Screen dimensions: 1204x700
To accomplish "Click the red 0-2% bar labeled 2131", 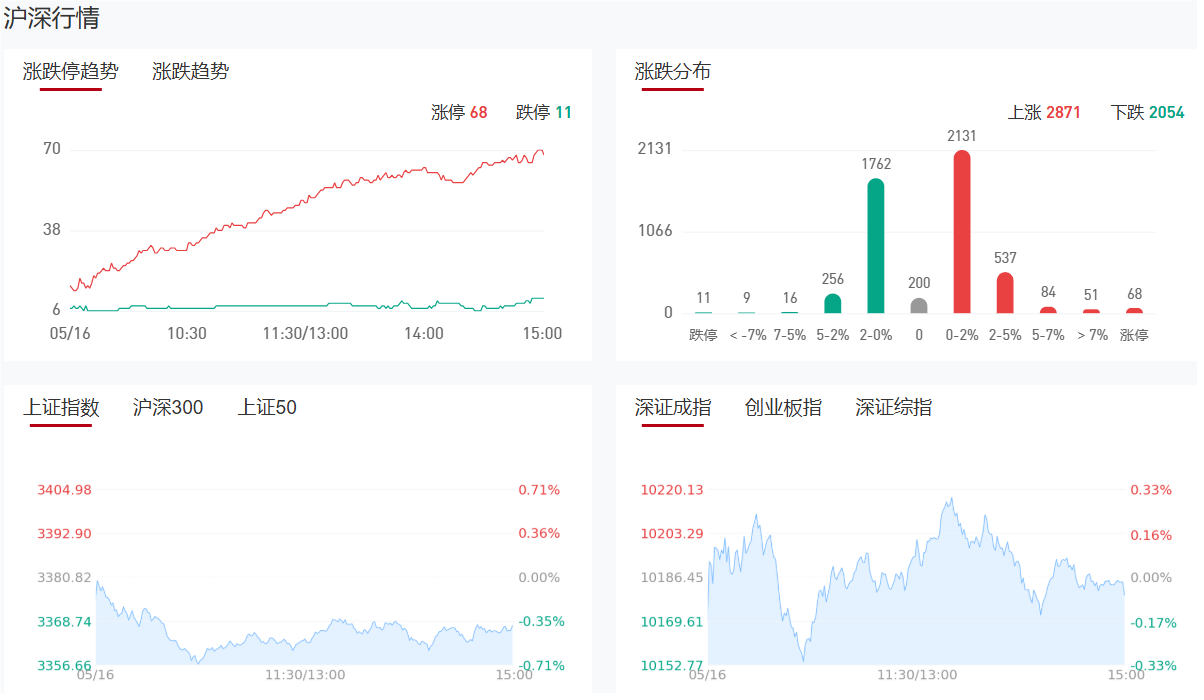I will coord(962,232).
